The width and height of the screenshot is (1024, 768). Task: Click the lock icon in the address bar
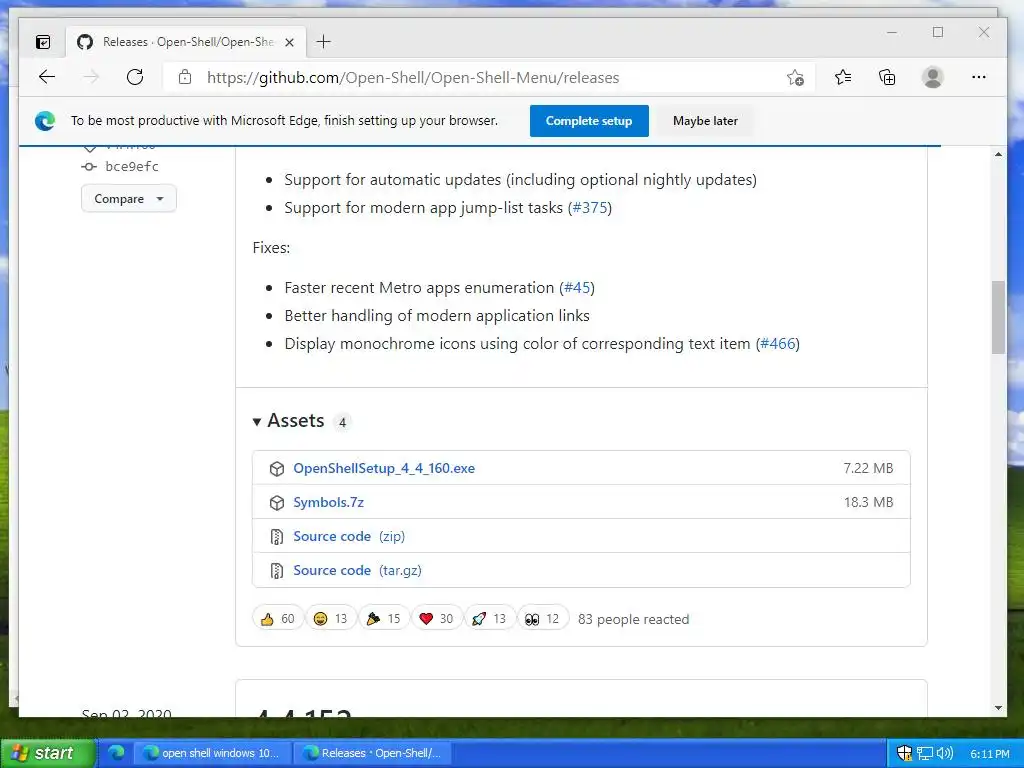[x=185, y=77]
